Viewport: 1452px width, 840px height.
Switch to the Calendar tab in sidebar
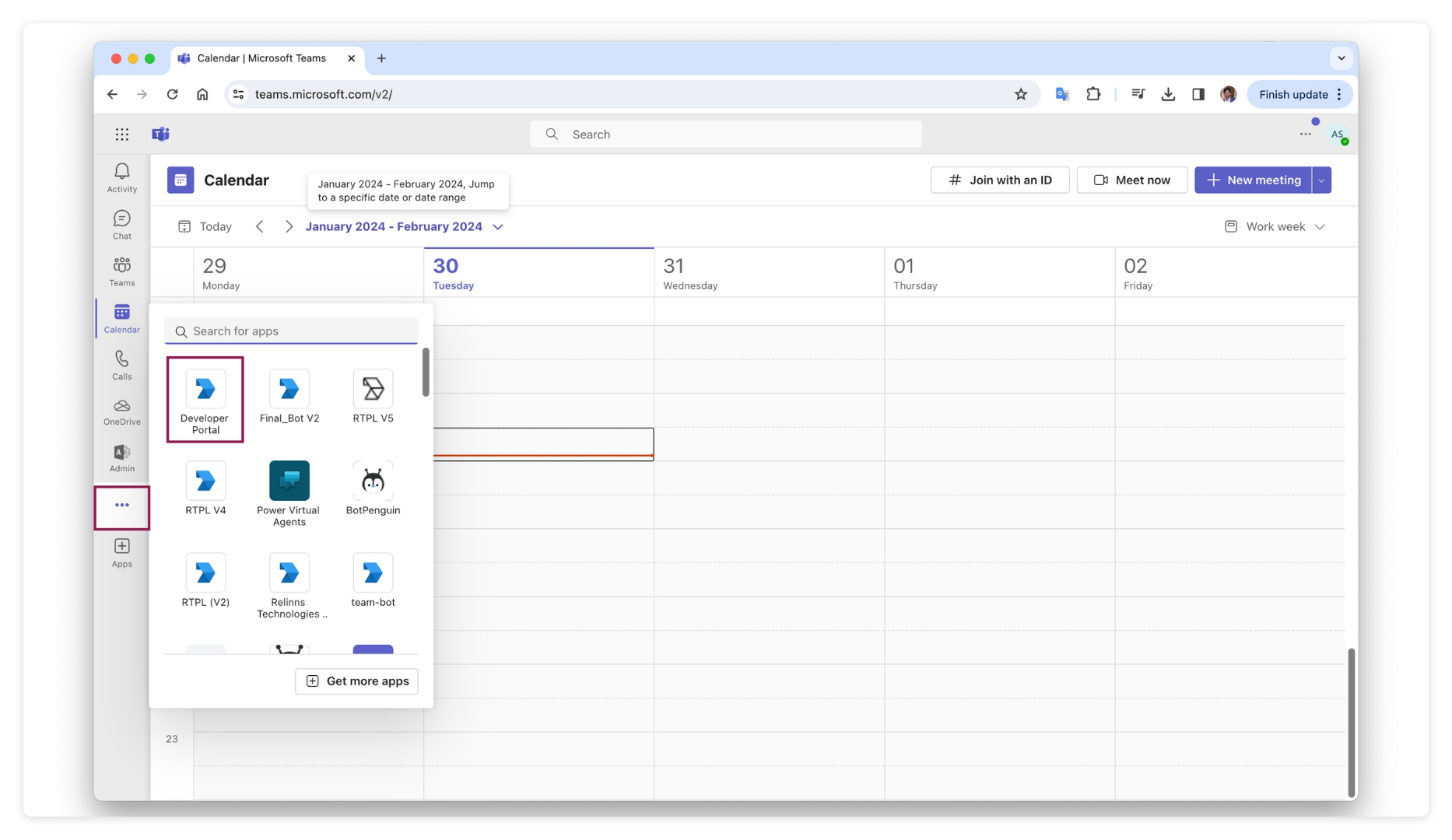(121, 318)
